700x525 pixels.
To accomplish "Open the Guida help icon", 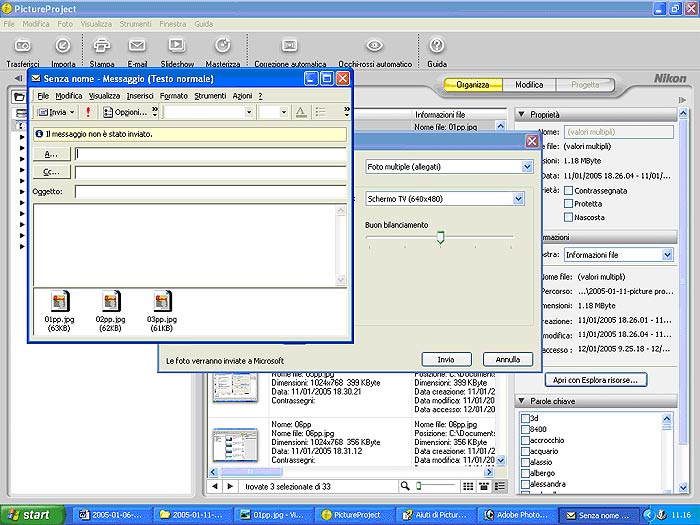I will click(437, 45).
